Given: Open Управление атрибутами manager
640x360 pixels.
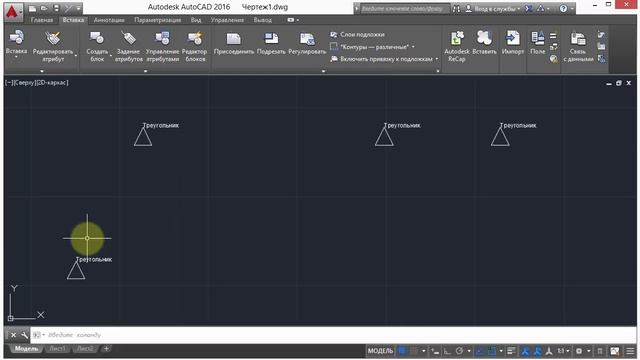Looking at the screenshot, I should [x=162, y=47].
